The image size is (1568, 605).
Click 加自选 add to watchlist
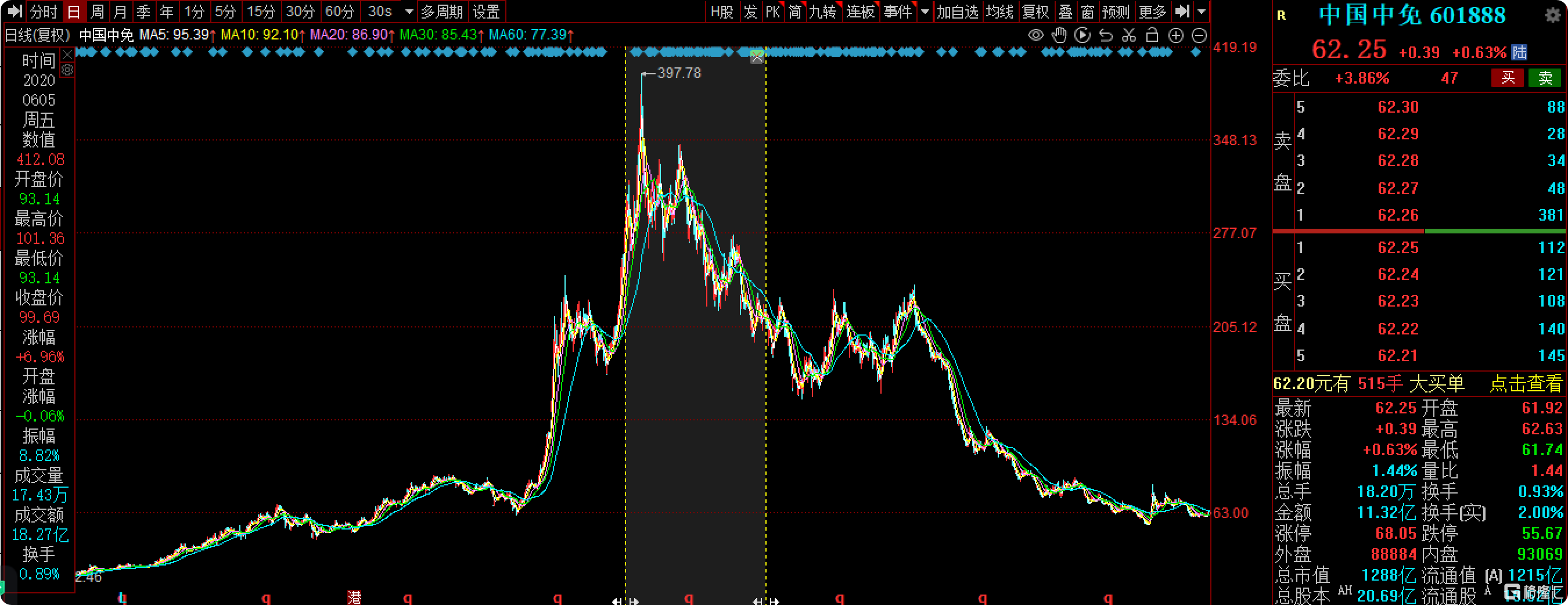coord(958,11)
